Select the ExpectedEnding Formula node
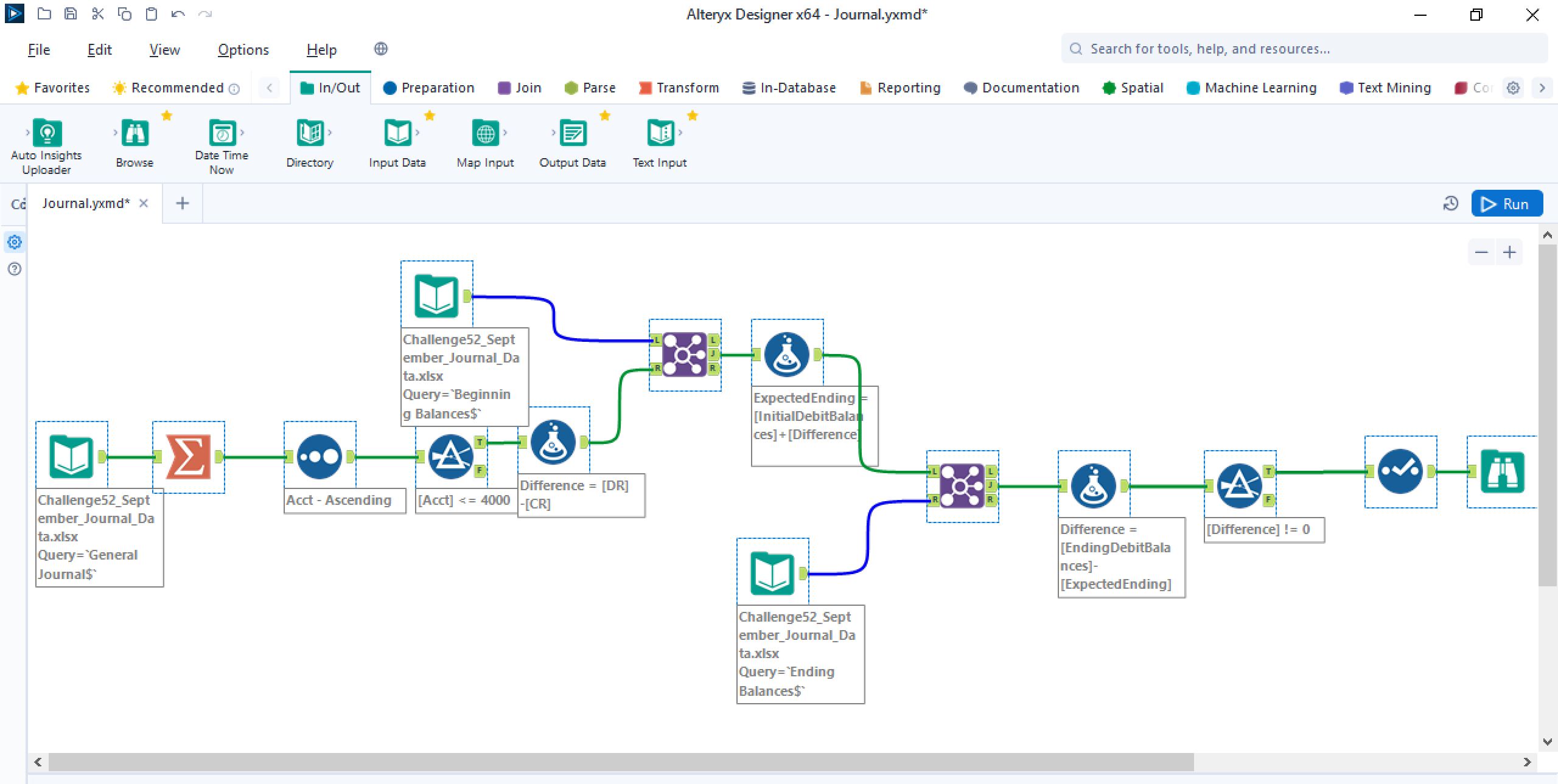 pos(787,355)
